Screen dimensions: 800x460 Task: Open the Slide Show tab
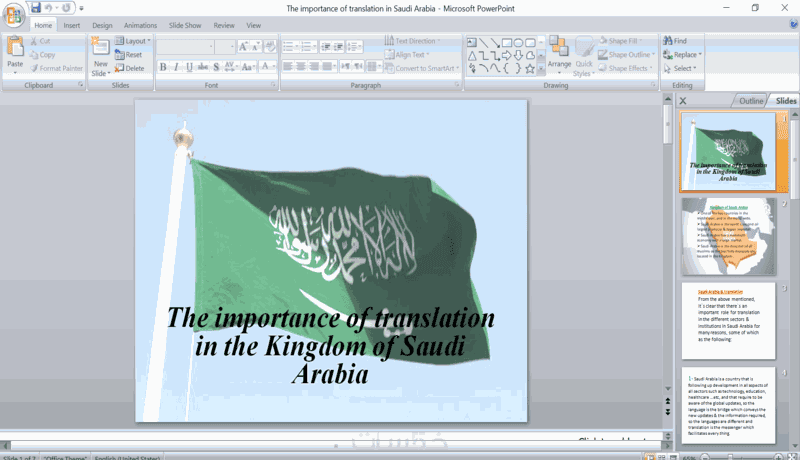click(185, 25)
